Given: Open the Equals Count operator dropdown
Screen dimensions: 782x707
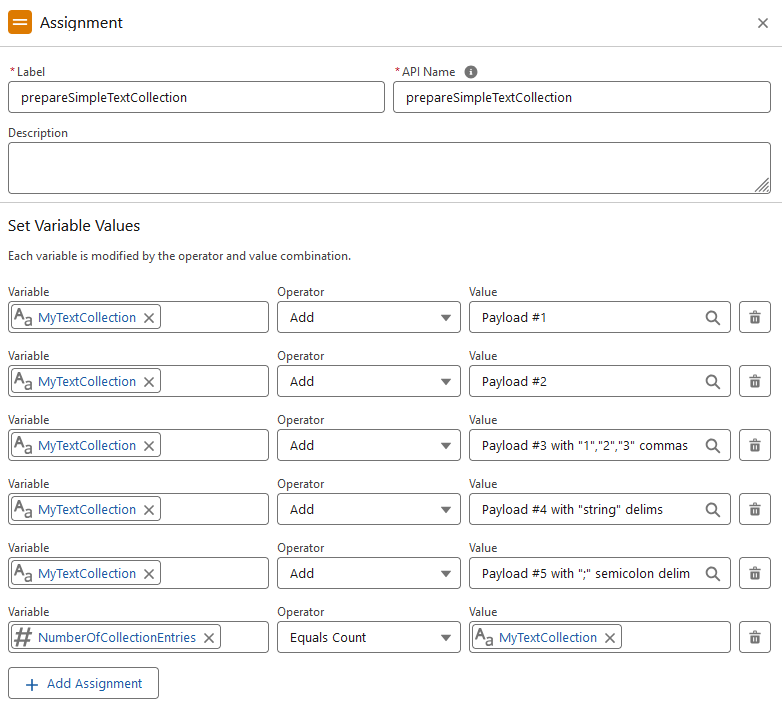Looking at the screenshot, I should 369,637.
